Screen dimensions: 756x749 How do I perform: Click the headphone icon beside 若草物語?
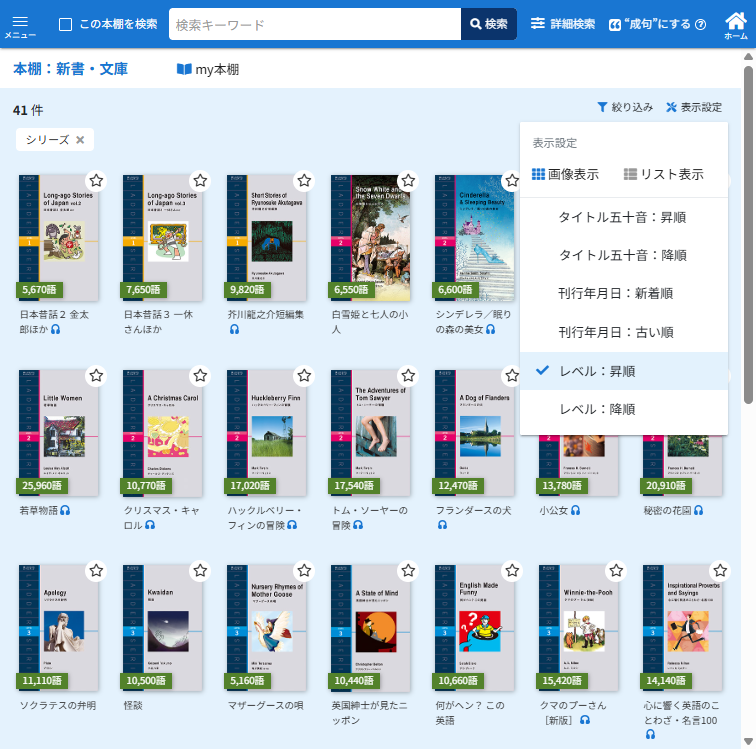(x=66, y=510)
